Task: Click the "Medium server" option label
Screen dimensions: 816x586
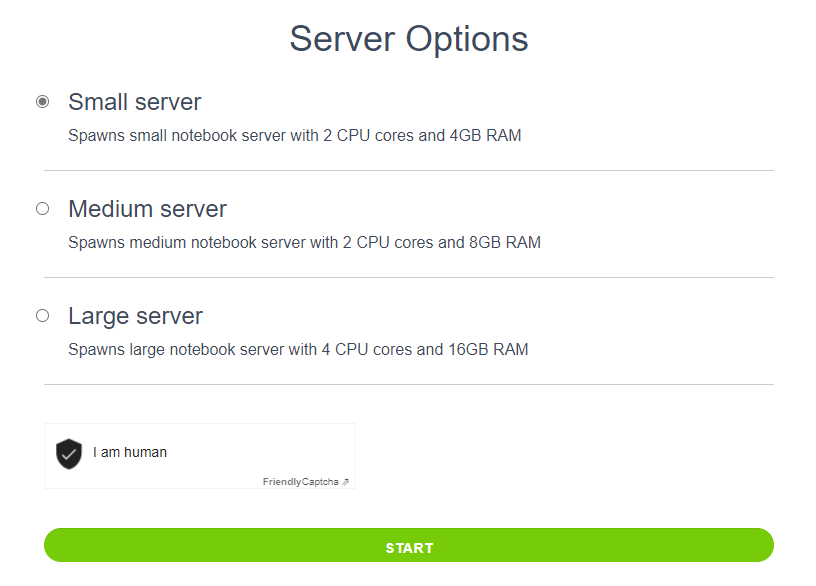Action: [147, 209]
